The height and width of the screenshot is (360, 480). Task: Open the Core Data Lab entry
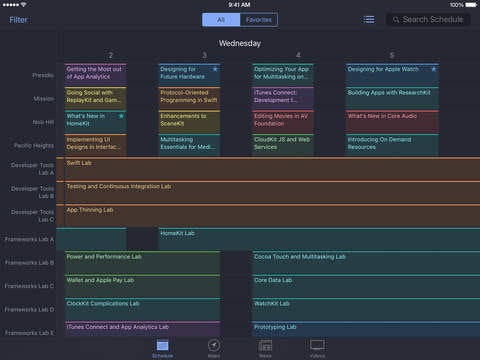[x=366, y=286]
